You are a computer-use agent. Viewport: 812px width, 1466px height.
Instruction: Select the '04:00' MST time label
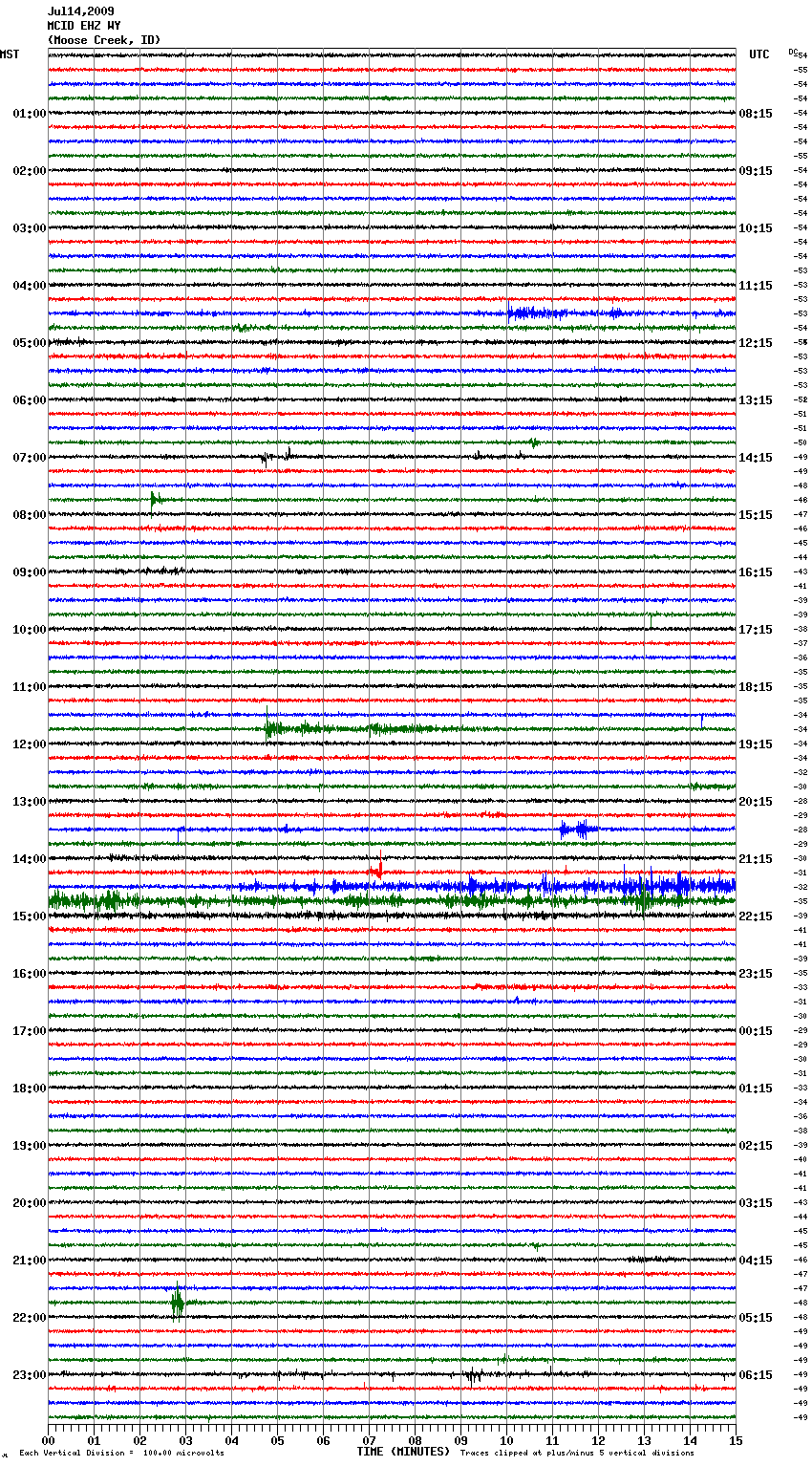tap(30, 286)
